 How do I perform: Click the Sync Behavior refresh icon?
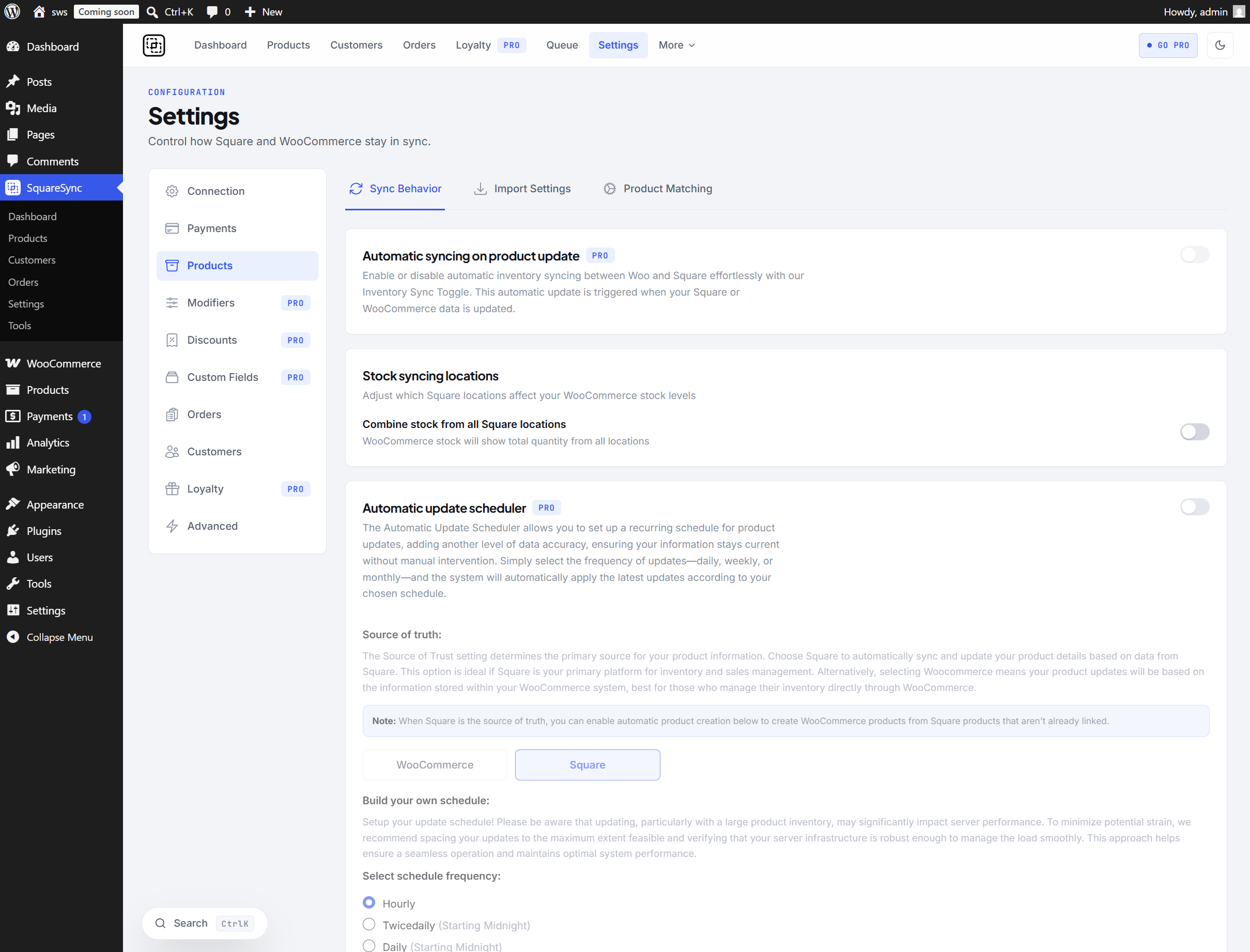point(356,189)
